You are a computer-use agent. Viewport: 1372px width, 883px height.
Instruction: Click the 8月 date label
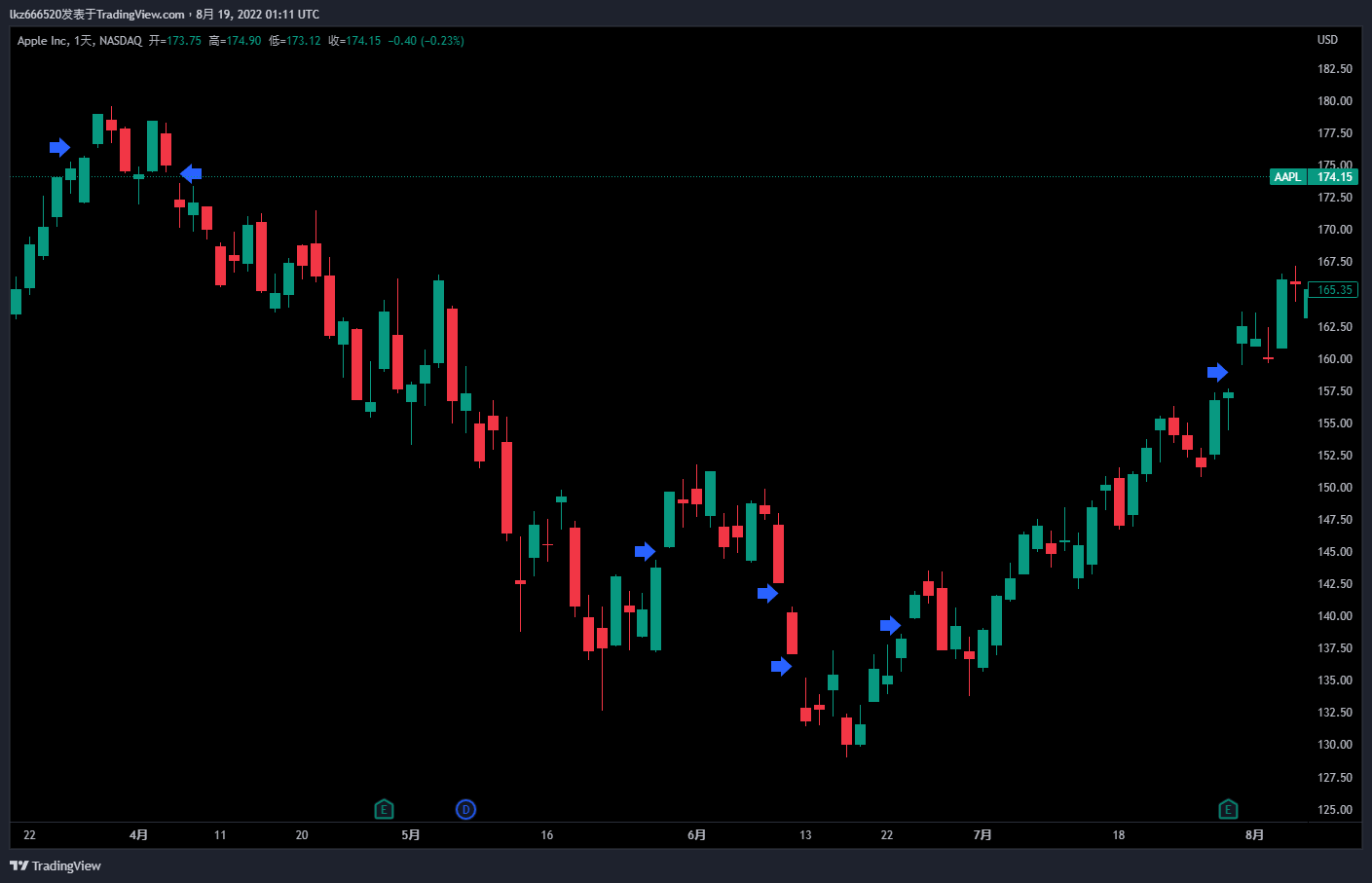pyautogui.click(x=1255, y=834)
